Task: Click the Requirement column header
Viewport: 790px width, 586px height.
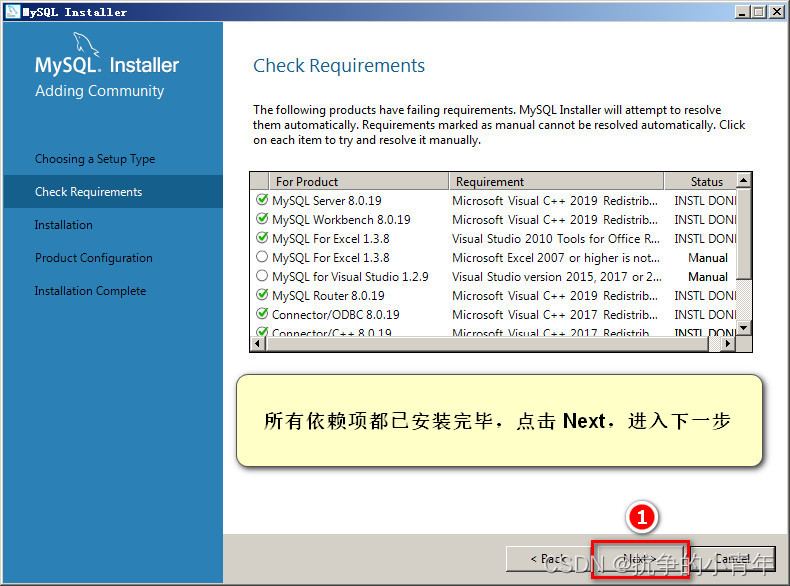Action: pos(556,181)
